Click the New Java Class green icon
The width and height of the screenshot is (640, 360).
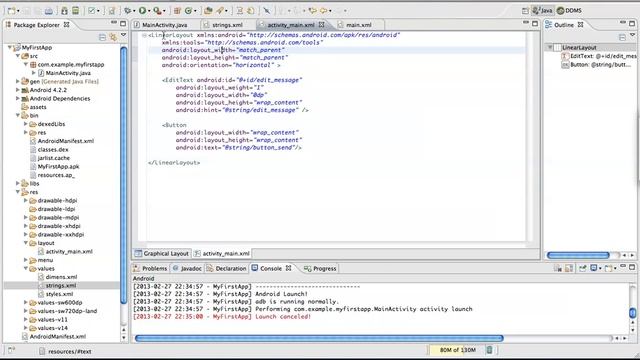click(x=189, y=11)
